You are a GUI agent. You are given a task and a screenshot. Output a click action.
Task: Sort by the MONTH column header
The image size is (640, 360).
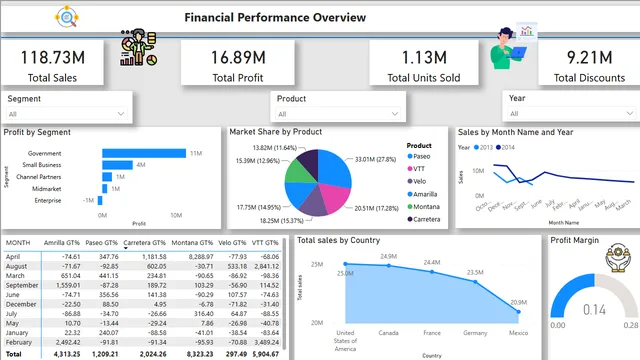[18, 242]
